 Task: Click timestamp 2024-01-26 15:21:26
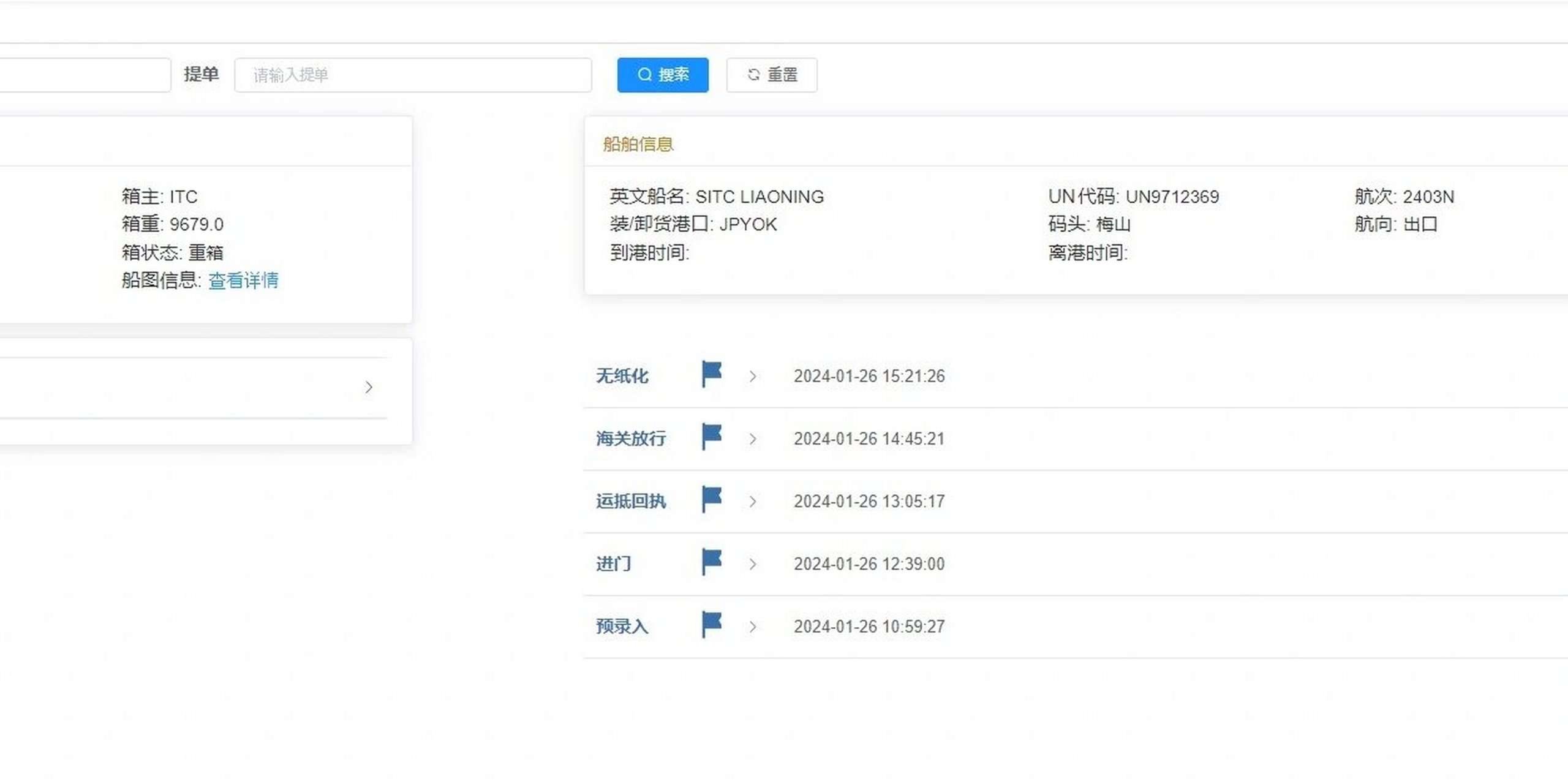click(869, 376)
